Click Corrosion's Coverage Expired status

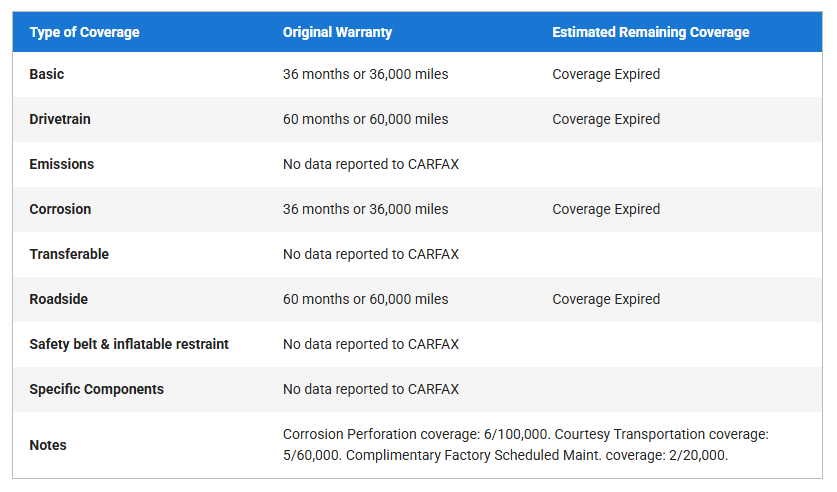(x=606, y=209)
